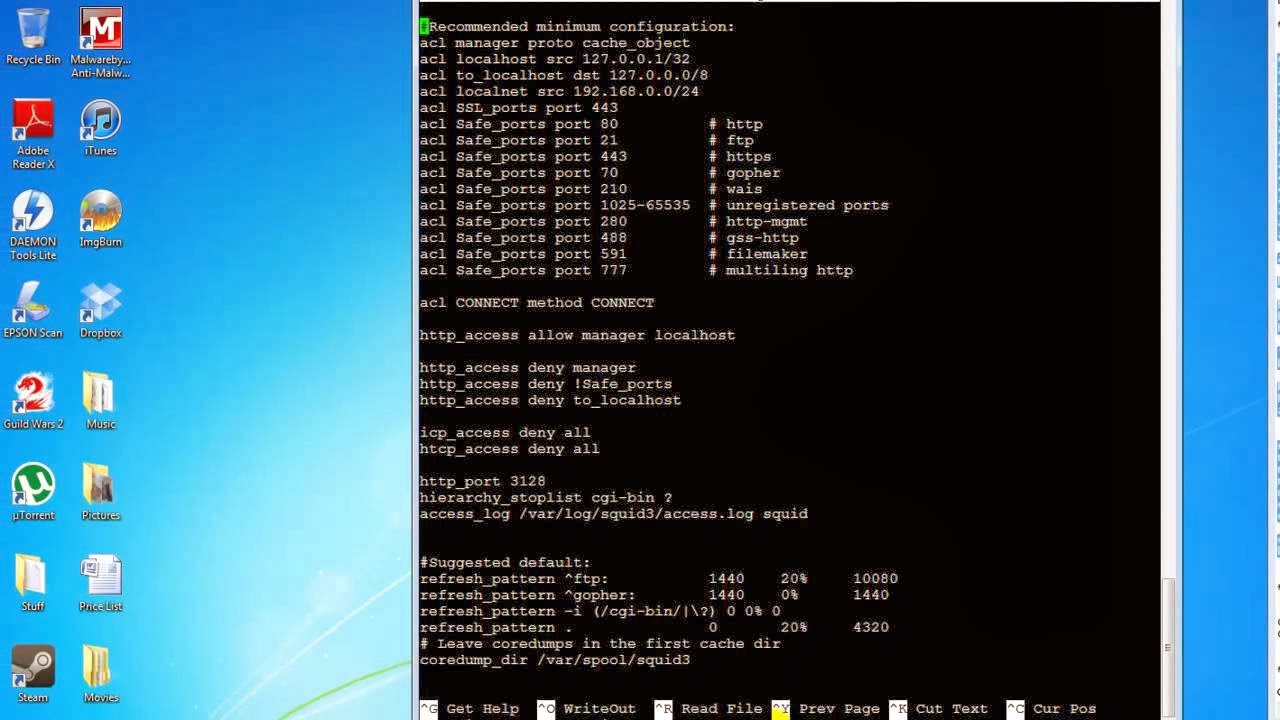The height and width of the screenshot is (720, 1280).
Task: Open the Movies folder icon
Action: point(100,674)
